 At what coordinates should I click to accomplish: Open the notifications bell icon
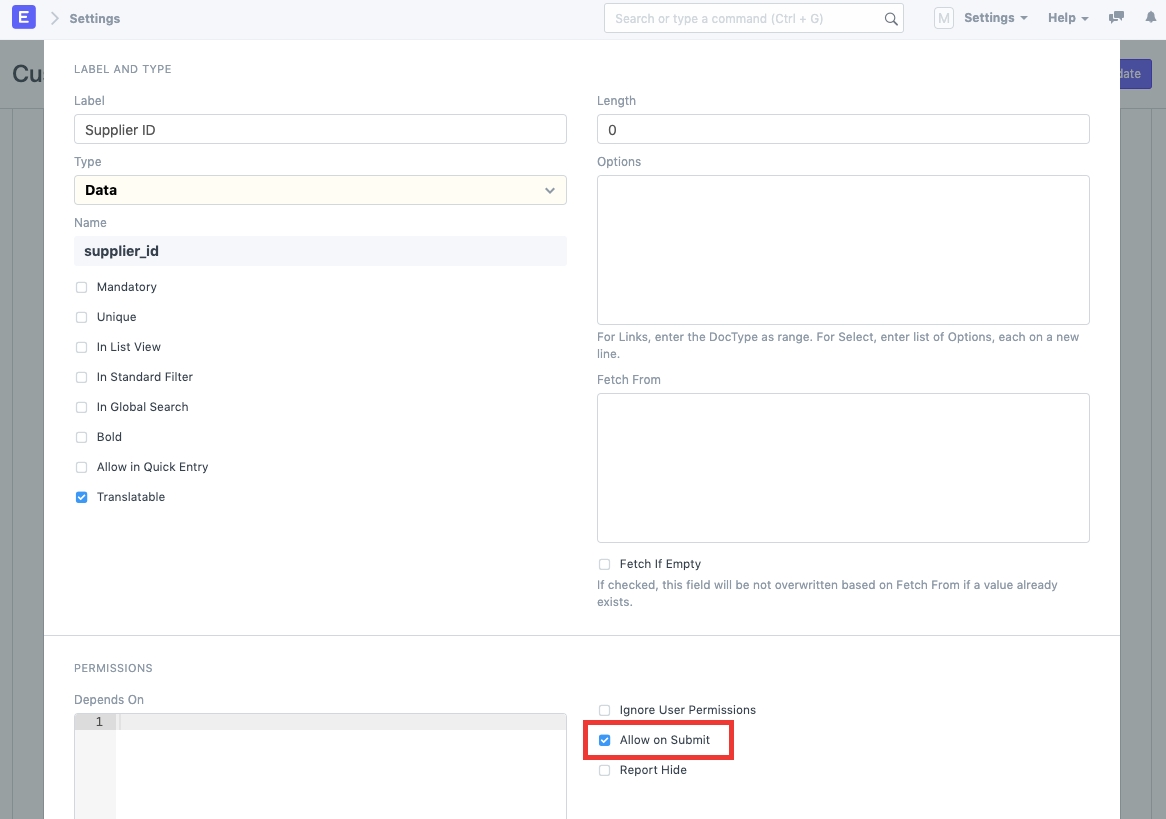(1150, 18)
